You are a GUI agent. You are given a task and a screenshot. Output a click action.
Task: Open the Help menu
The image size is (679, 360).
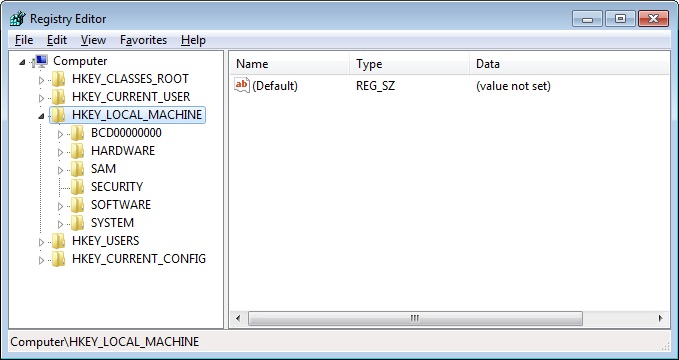coord(193,40)
